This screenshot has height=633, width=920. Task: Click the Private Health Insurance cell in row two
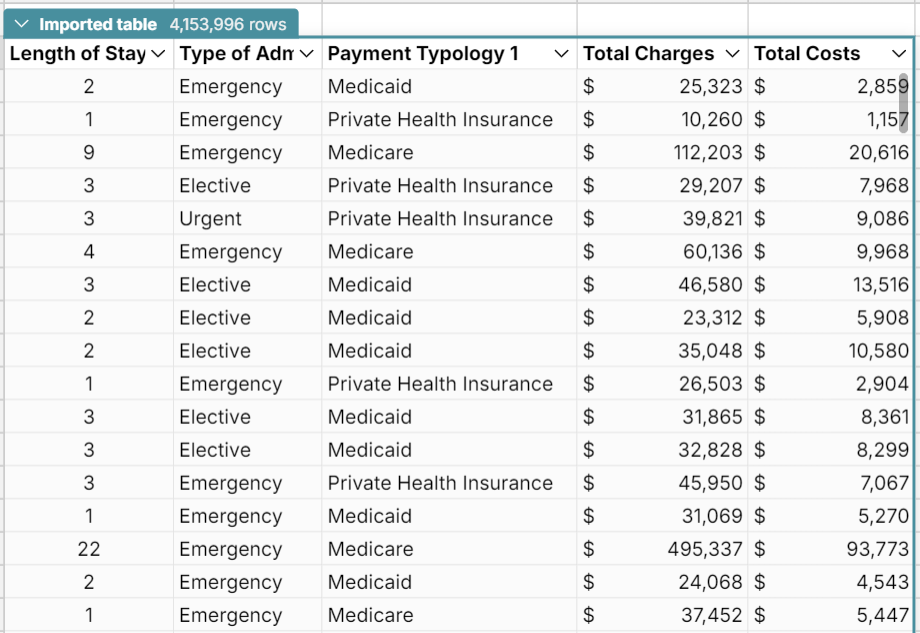coord(440,119)
